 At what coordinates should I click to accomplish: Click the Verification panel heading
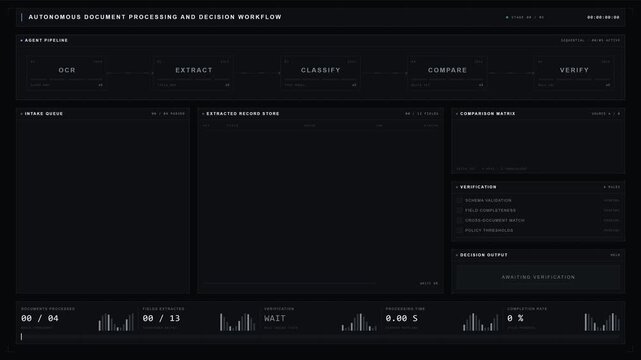pyautogui.click(x=478, y=187)
